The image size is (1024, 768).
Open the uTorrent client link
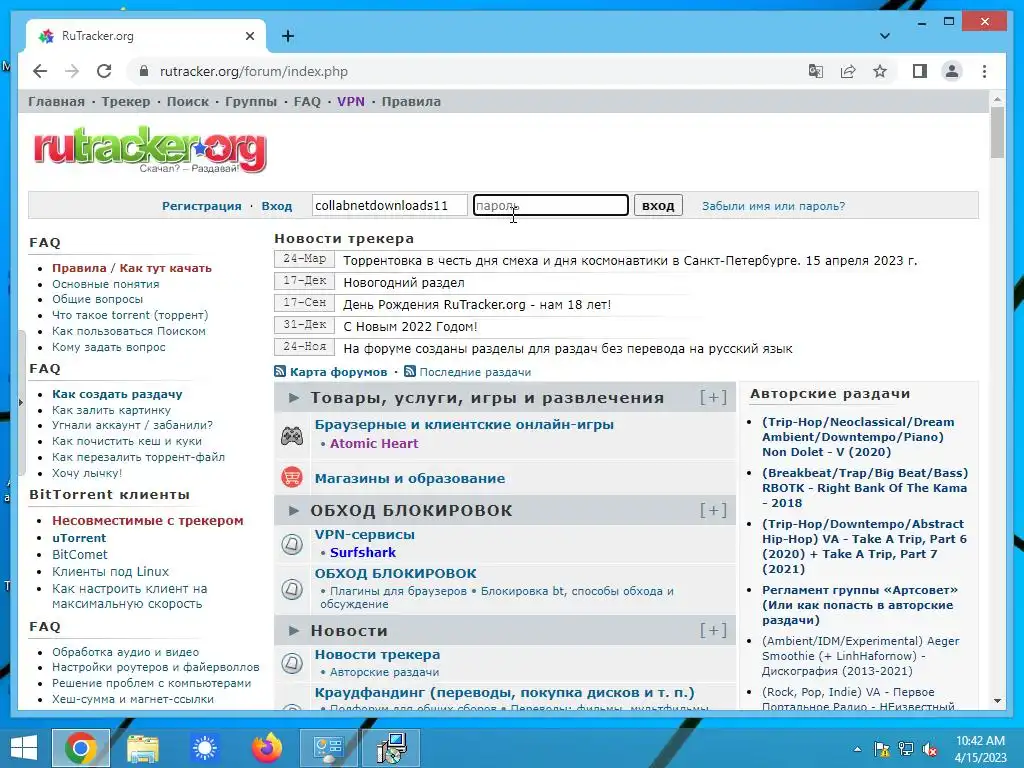point(79,537)
